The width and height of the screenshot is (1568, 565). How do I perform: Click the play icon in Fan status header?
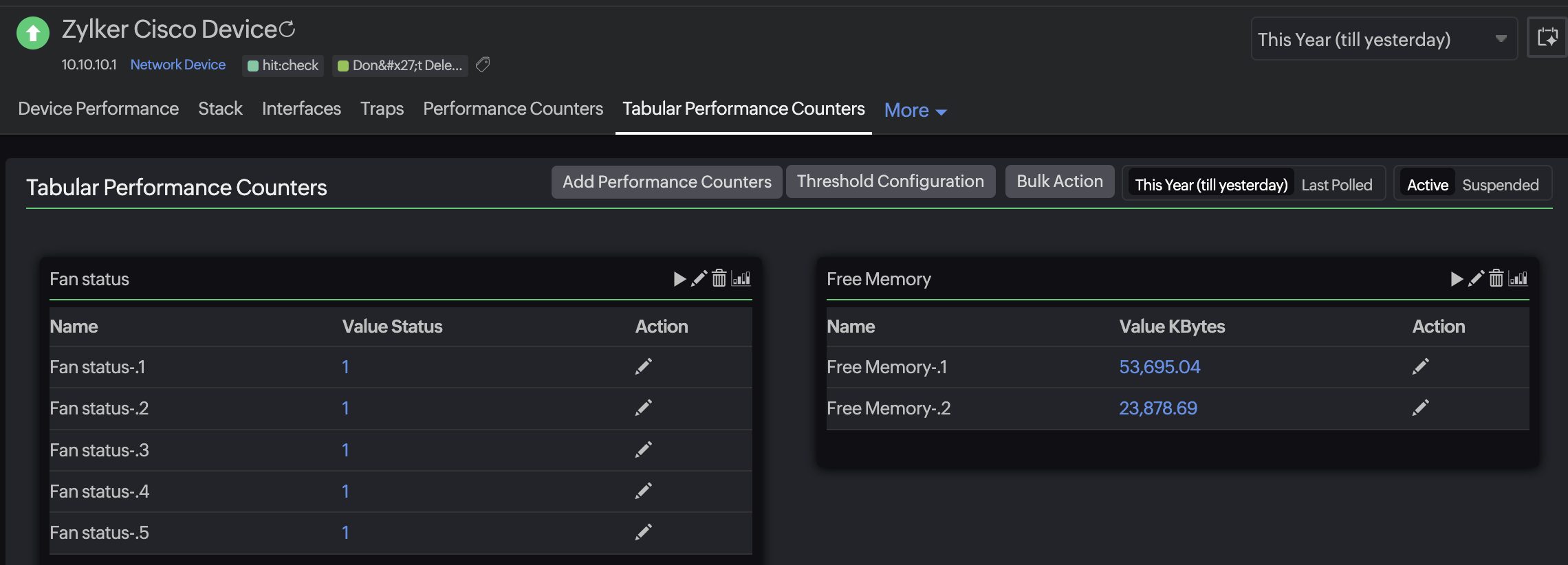point(679,278)
